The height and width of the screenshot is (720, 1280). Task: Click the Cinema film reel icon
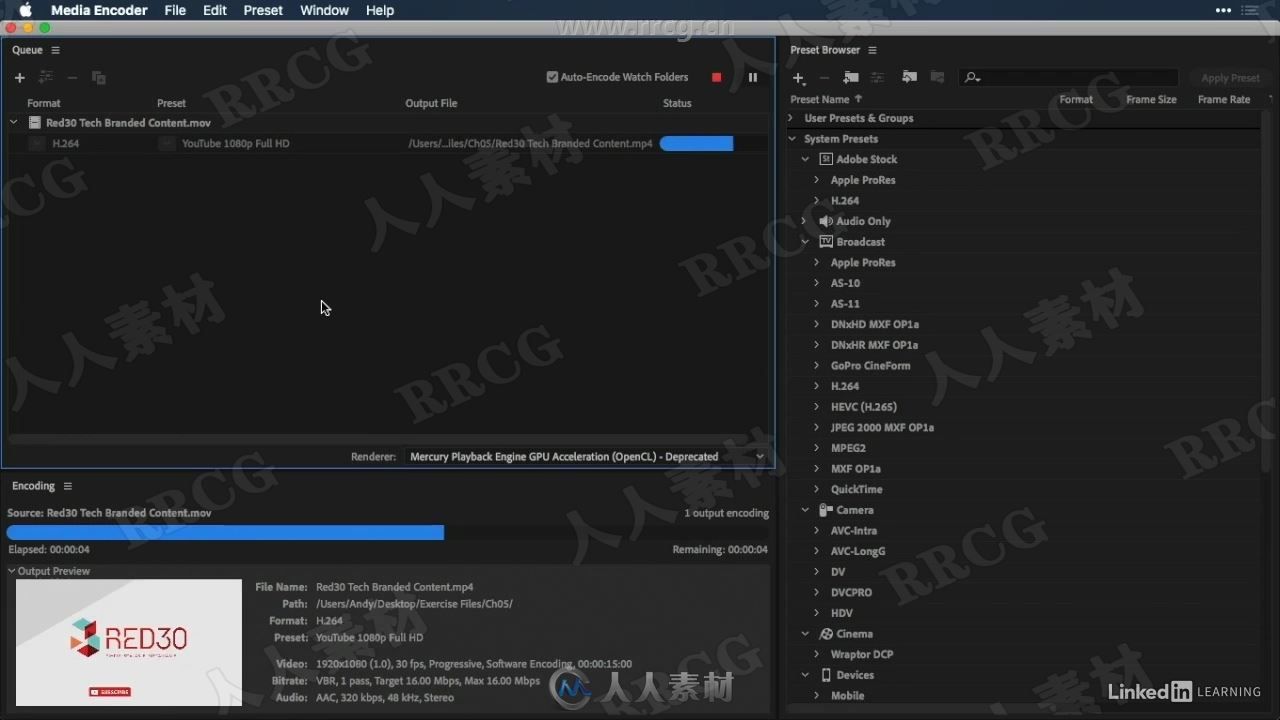tap(826, 634)
